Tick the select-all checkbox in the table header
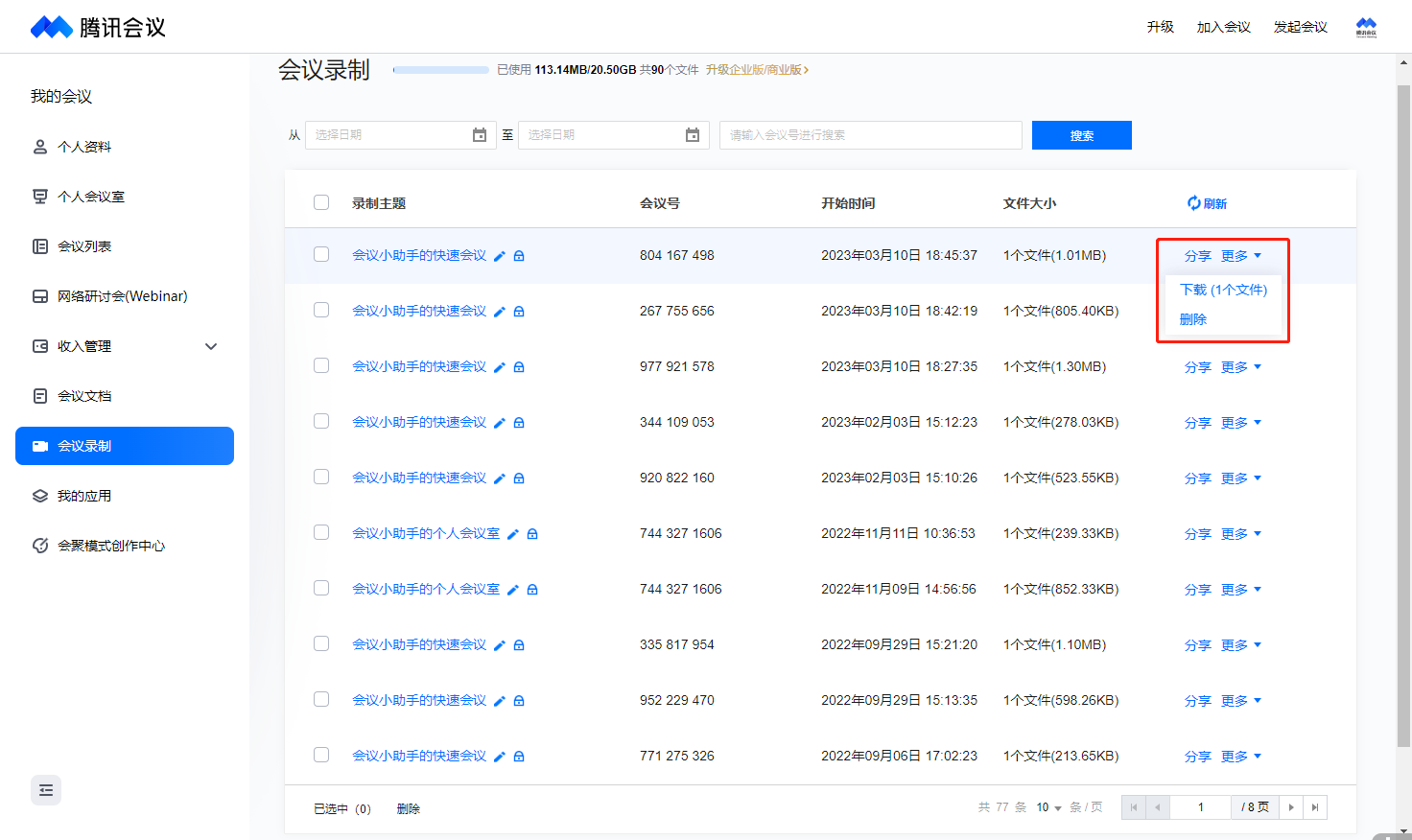 [321, 202]
